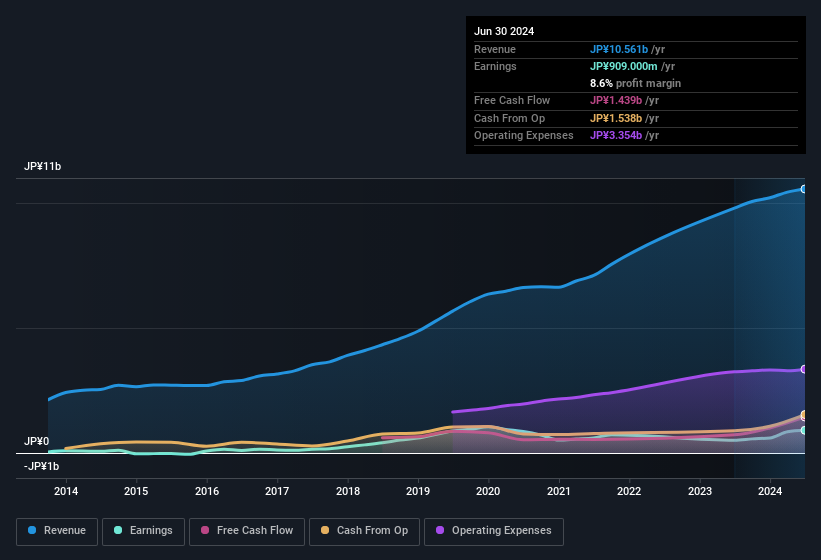This screenshot has width=821, height=560.
Task: Click the Revenue endpoint marker on chart
Action: coord(804,189)
